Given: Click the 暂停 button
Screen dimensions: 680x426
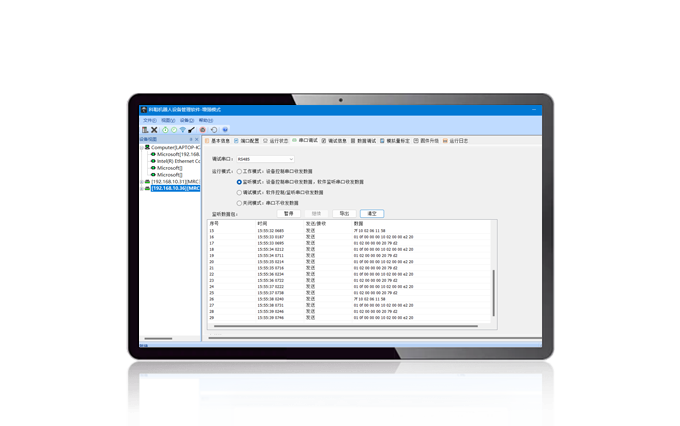Looking at the screenshot, I should pos(288,214).
